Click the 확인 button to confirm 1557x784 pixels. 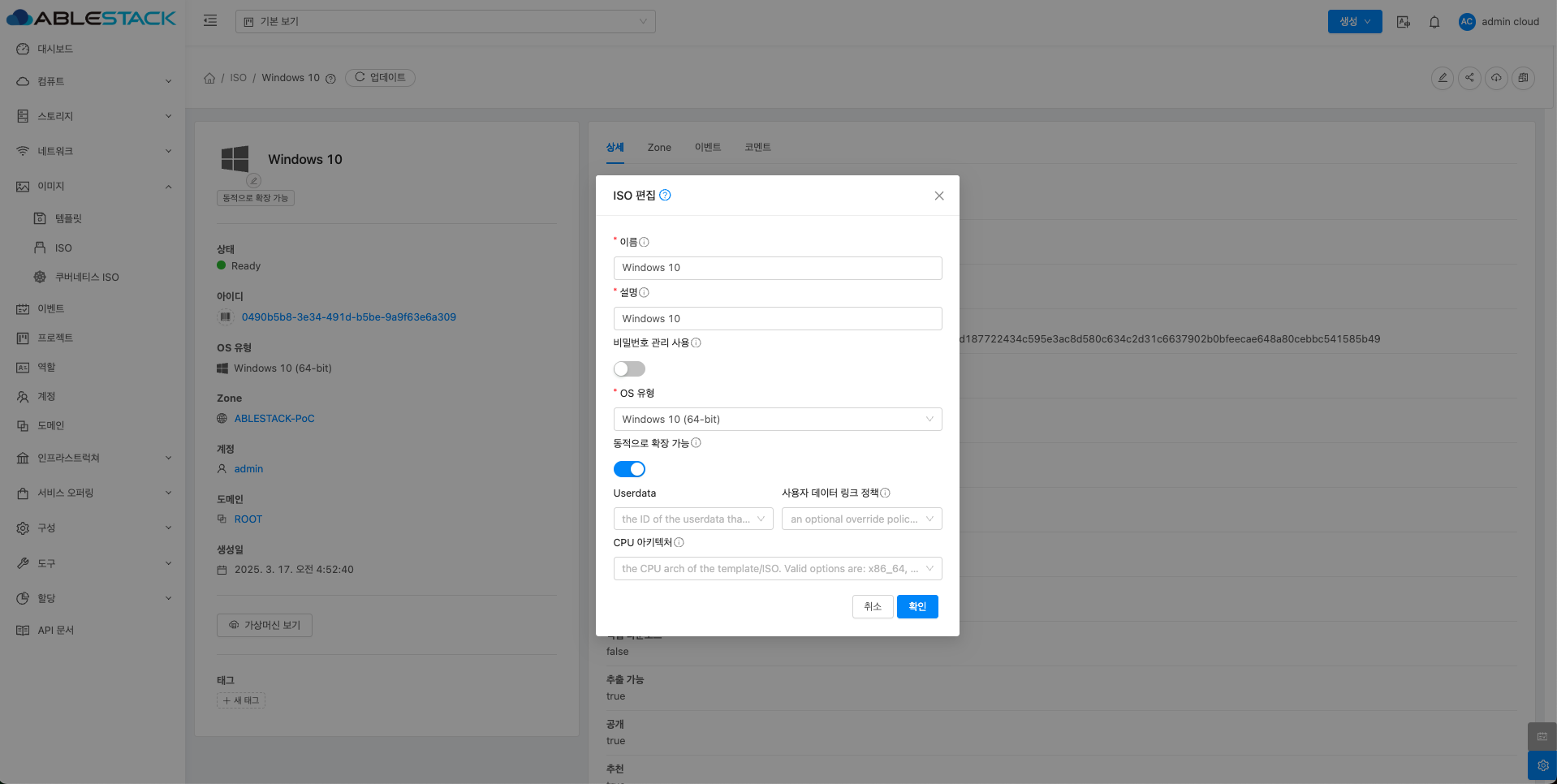point(917,606)
